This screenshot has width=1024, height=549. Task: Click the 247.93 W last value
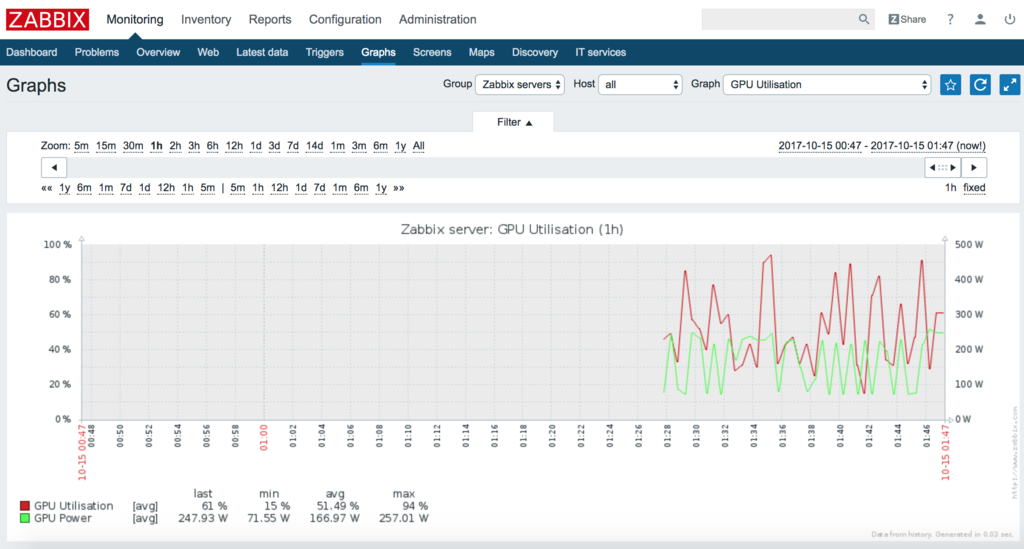(202, 518)
